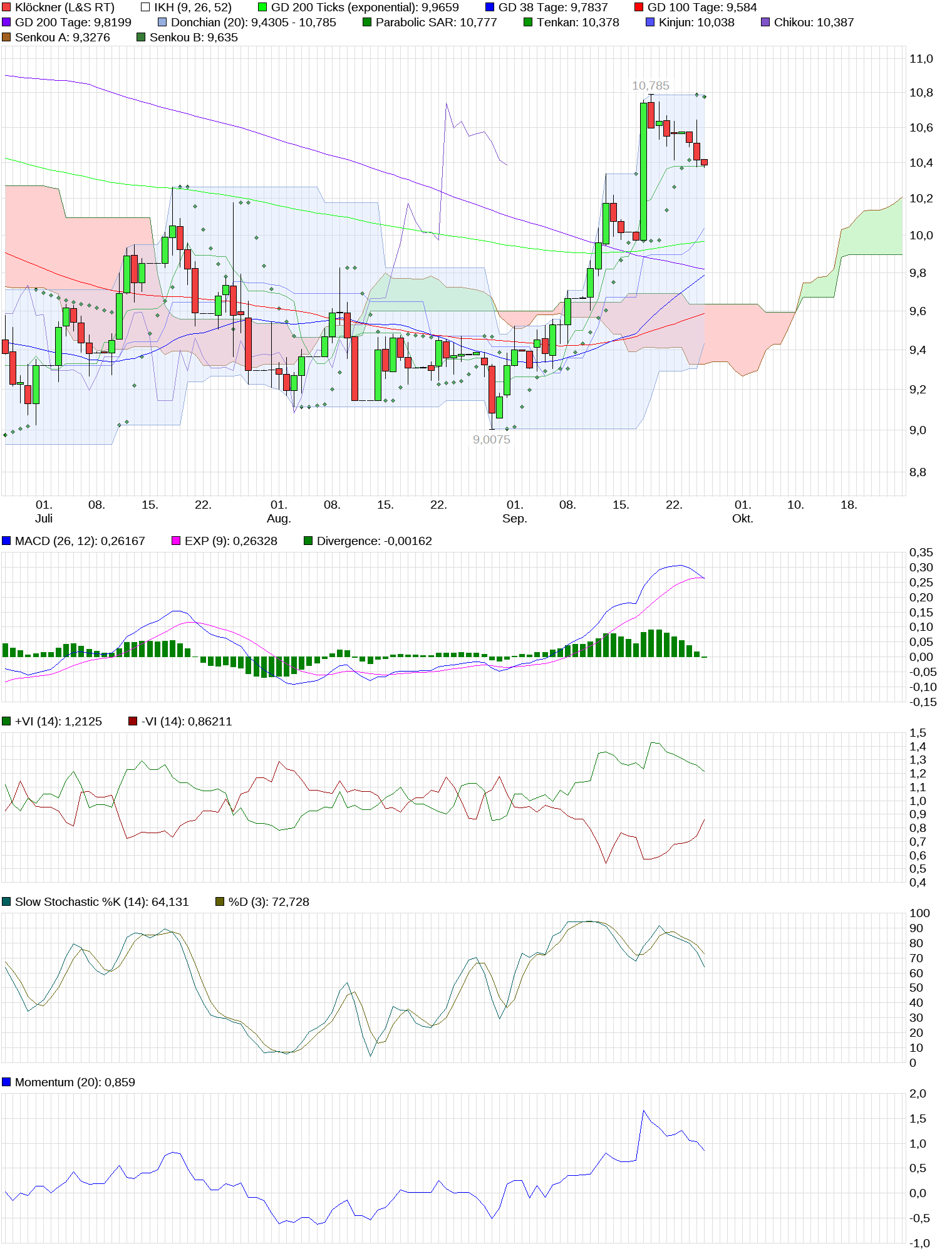Viewport: 952px width, 1256px height.
Task: Click the dark green Senkou B legend swatch
Action: pyautogui.click(x=141, y=38)
